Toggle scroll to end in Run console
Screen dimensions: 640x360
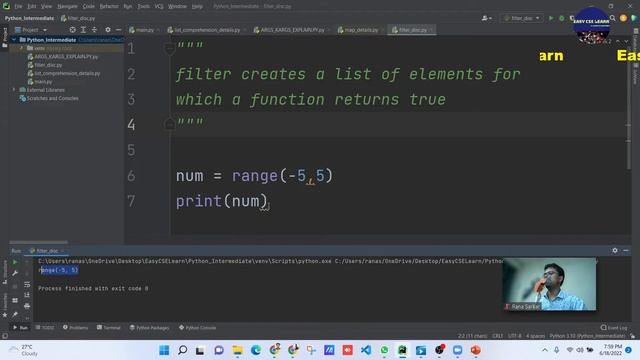27,295
